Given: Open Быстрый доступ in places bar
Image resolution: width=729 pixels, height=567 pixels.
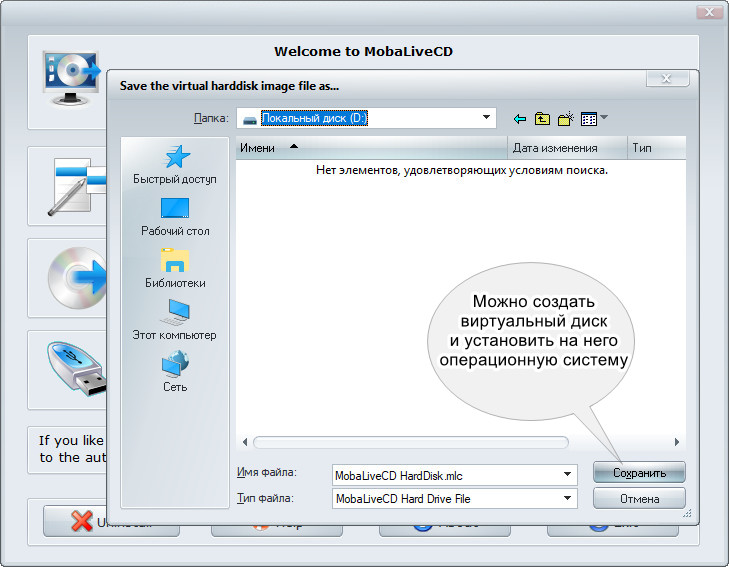Looking at the screenshot, I should click(x=175, y=165).
